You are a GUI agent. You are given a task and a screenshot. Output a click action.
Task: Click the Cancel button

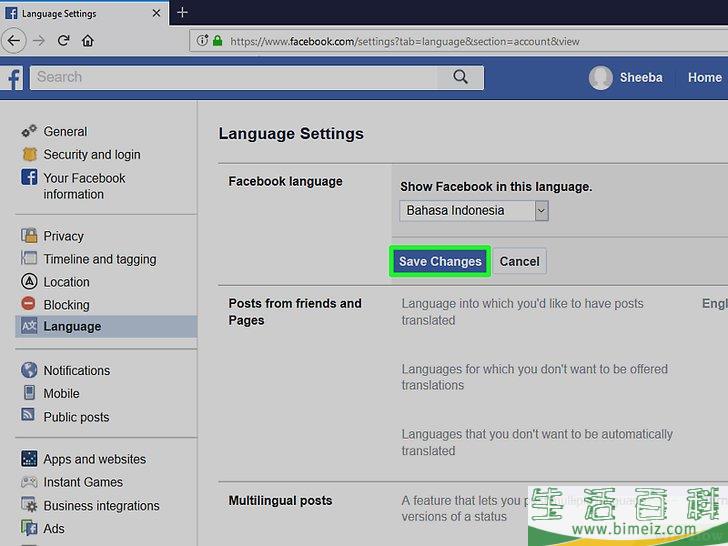coord(520,261)
